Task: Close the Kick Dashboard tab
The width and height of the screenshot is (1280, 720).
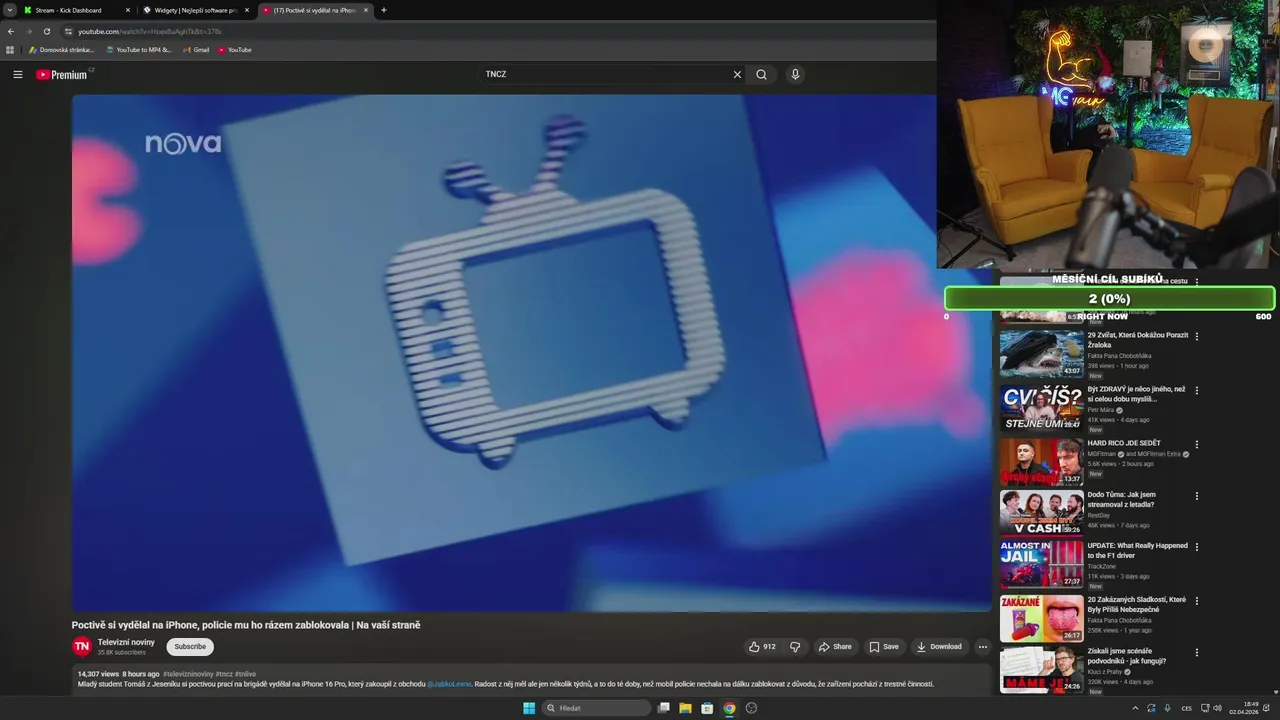Action: [x=128, y=10]
